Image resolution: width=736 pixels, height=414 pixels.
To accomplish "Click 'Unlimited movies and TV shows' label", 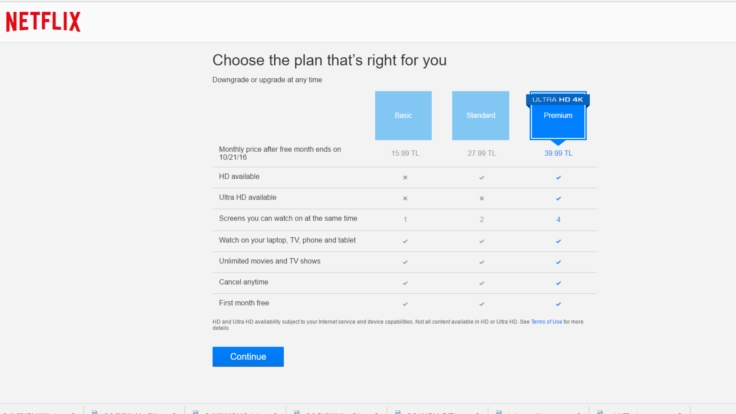I will point(269,261).
